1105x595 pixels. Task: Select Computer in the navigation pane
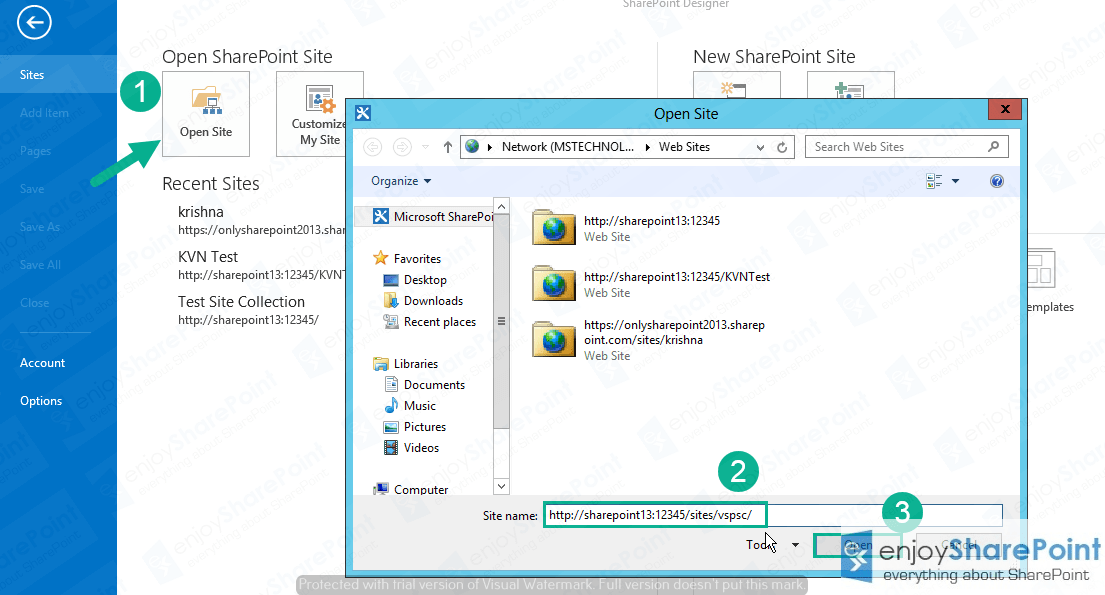[x=411, y=489]
